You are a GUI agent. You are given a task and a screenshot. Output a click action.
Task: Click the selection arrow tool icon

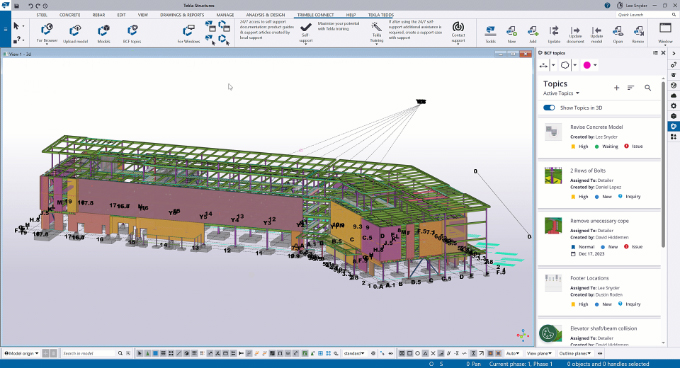(x=16, y=26)
